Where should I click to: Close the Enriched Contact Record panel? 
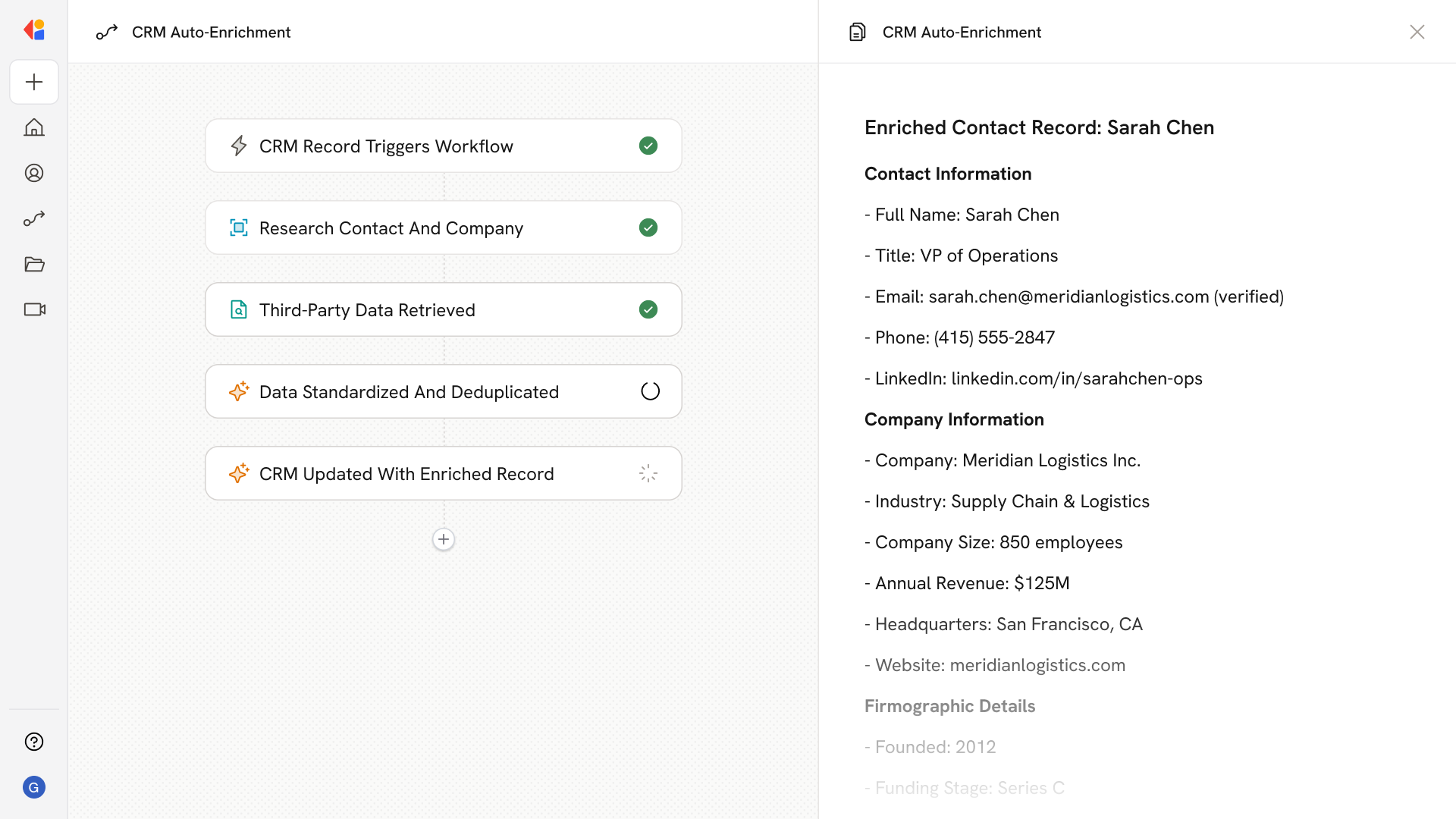pyautogui.click(x=1417, y=32)
